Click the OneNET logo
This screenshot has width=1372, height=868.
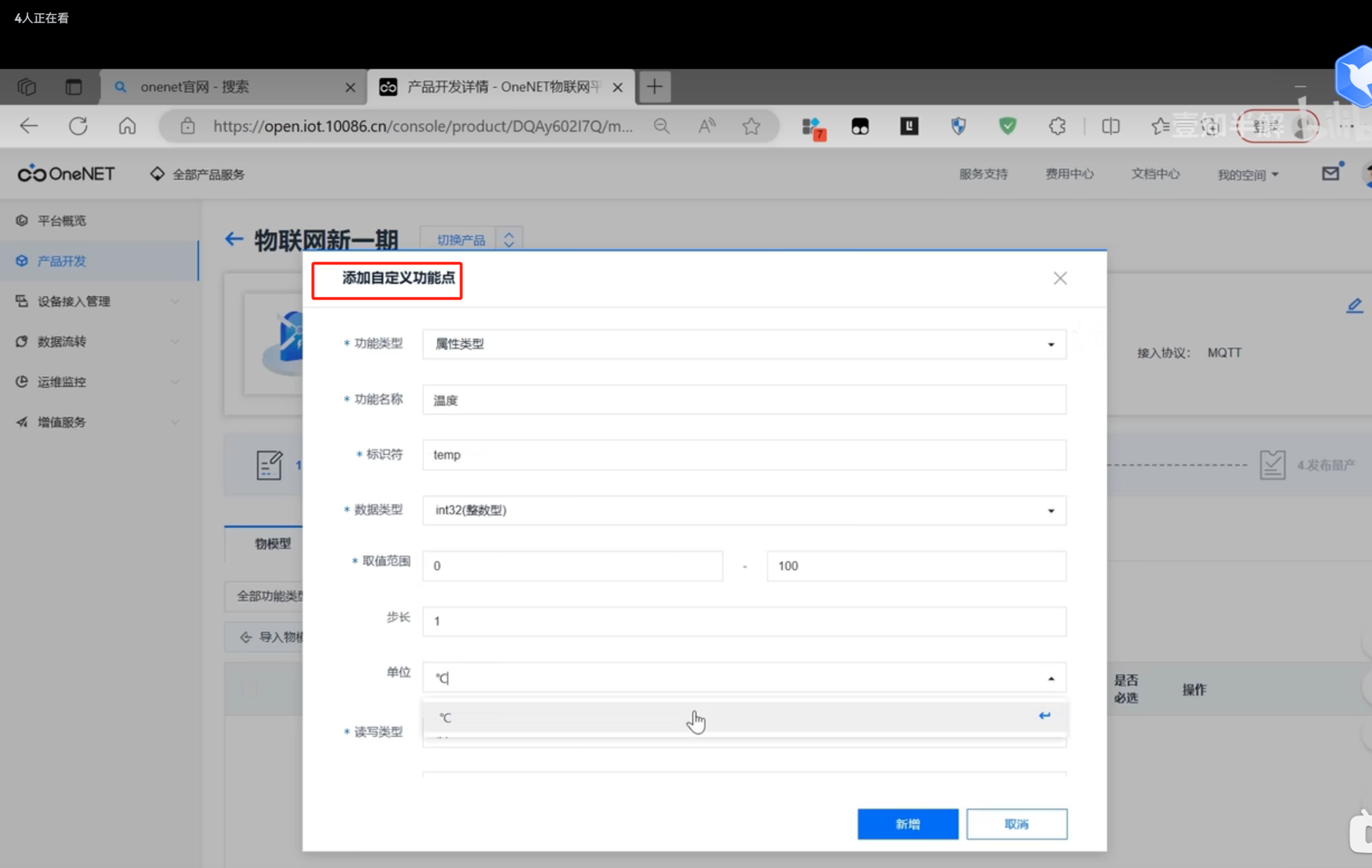[66, 173]
